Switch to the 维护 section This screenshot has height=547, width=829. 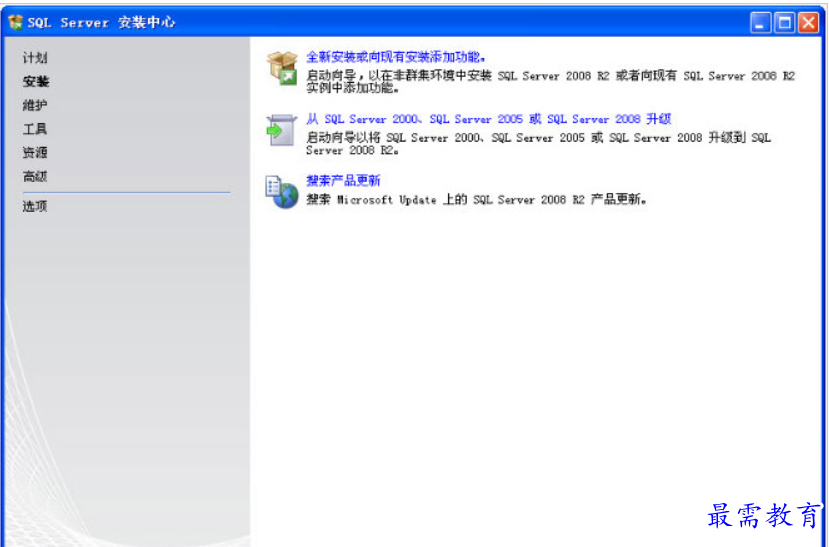pyautogui.click(x=35, y=105)
